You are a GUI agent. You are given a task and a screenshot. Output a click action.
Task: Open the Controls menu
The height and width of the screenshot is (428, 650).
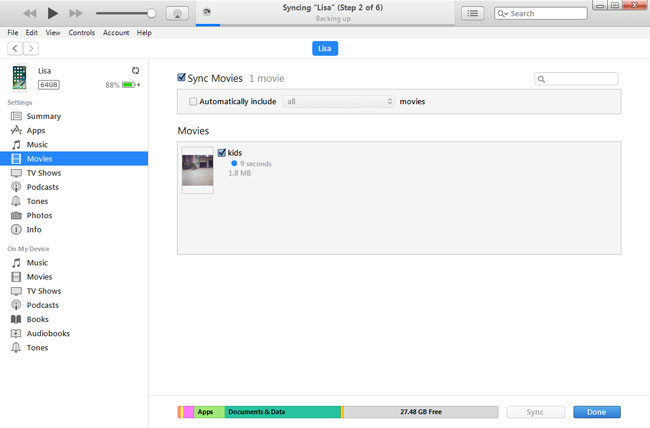pyautogui.click(x=82, y=32)
